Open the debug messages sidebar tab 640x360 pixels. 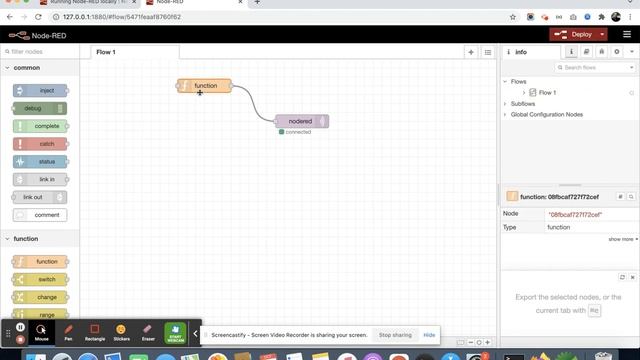tap(602, 52)
